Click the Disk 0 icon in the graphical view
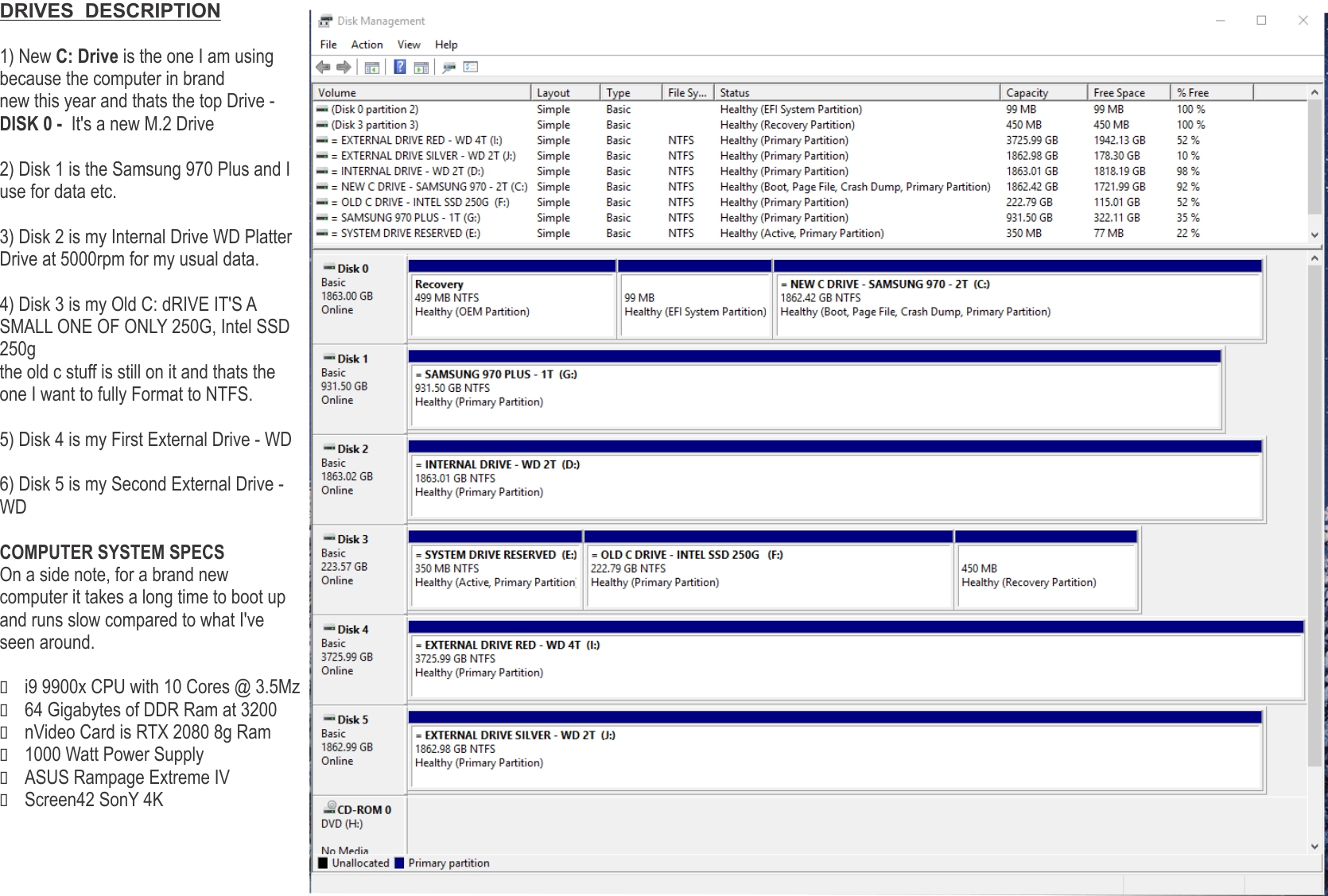The image size is (1328, 896). click(x=328, y=268)
